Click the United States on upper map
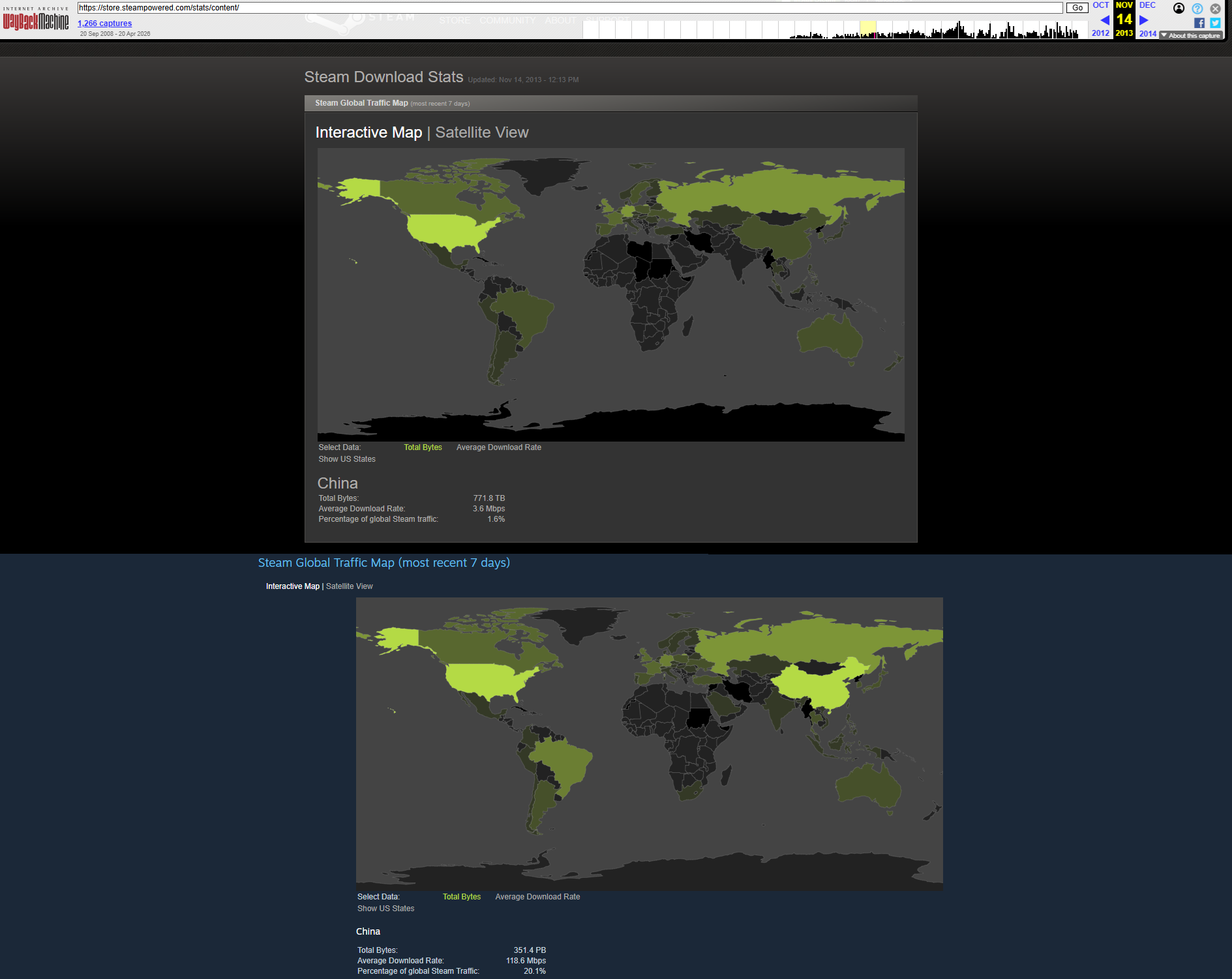This screenshot has height=979, width=1232. point(447,232)
